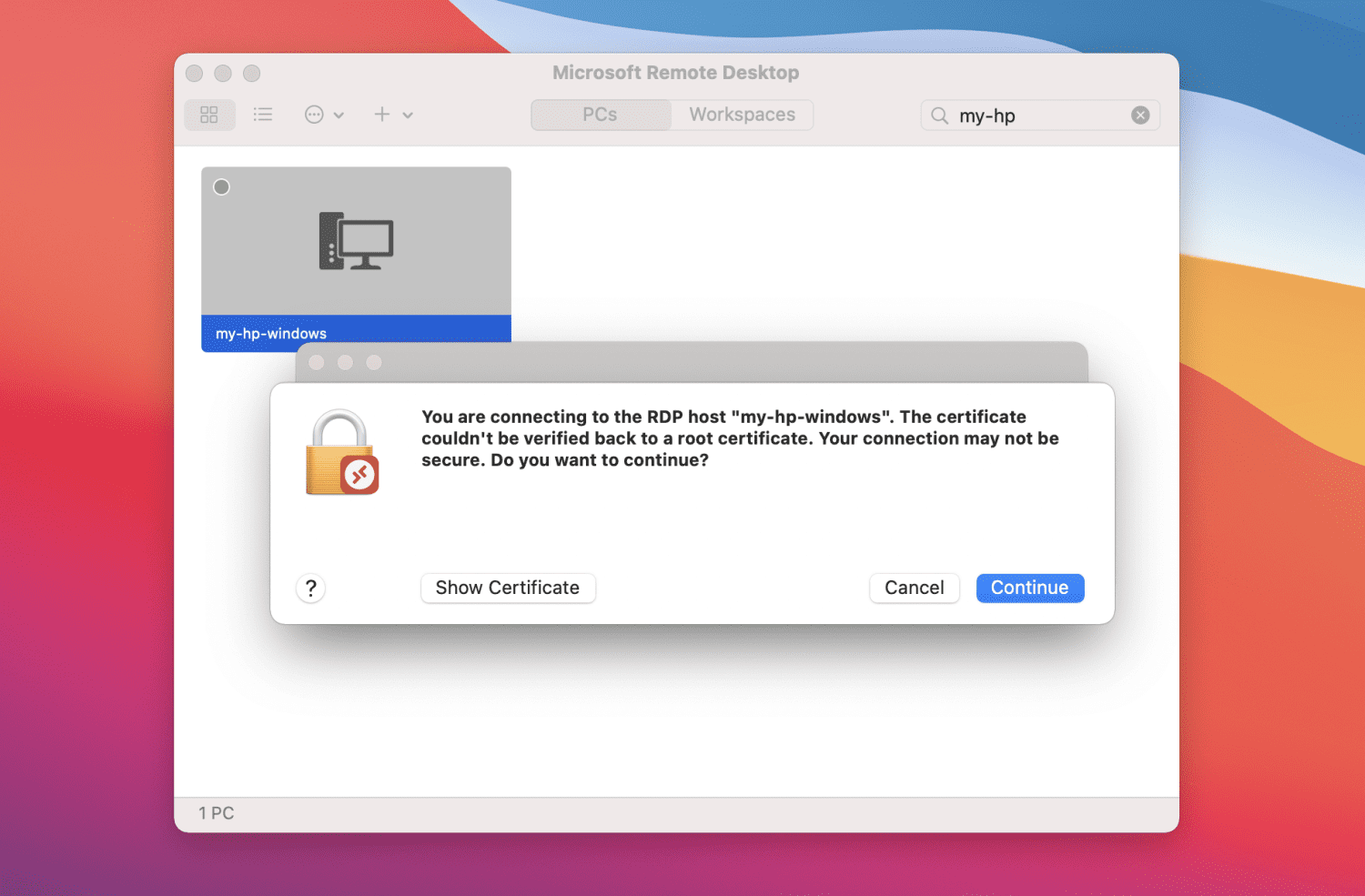
Task: Select the PCs tab
Action: pos(601,115)
